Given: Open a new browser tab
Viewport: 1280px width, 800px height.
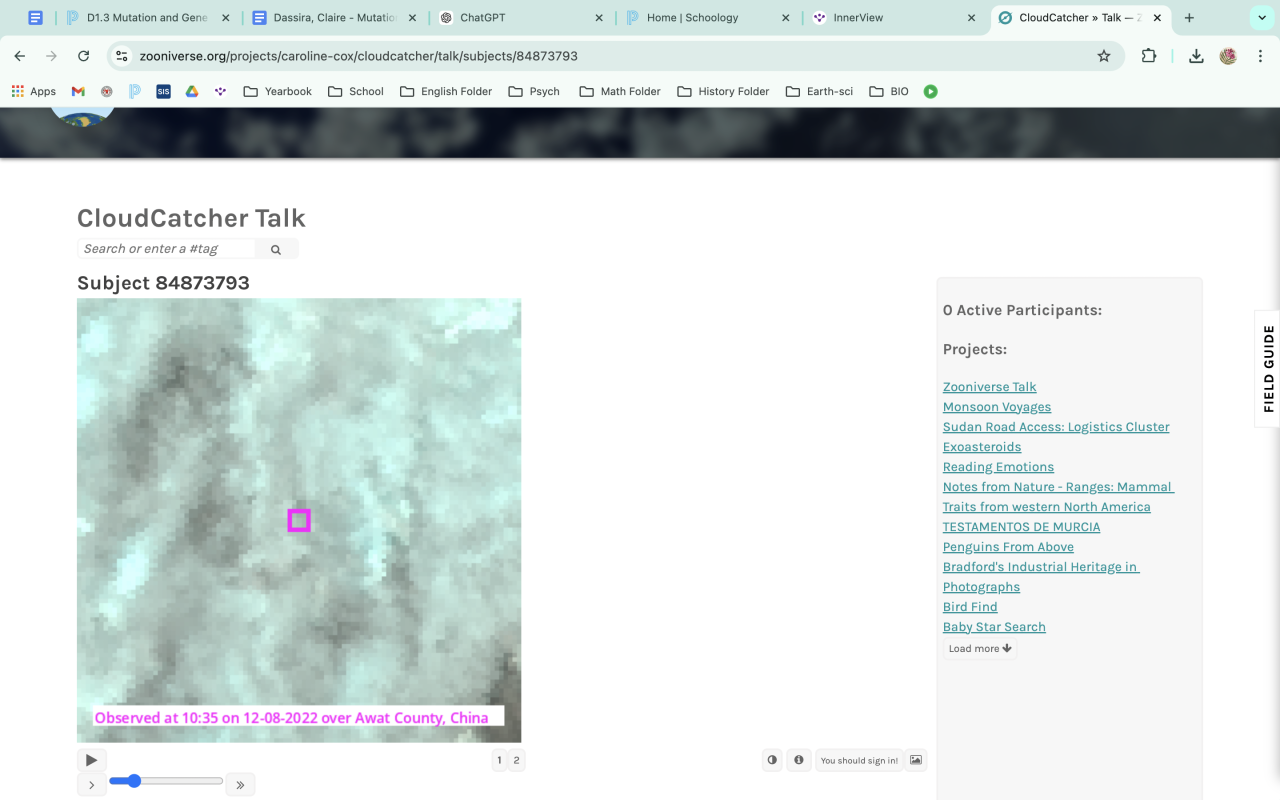Looking at the screenshot, I should (1190, 18).
